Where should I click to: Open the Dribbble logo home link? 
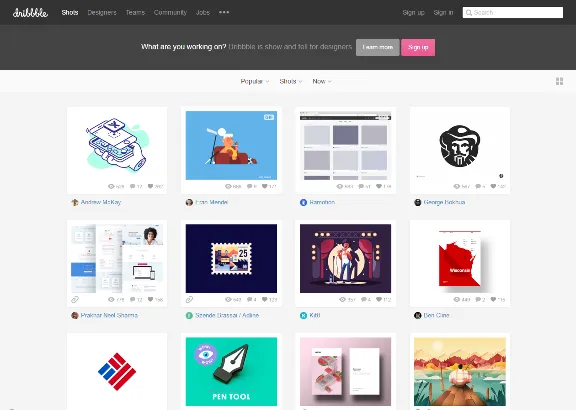point(30,13)
